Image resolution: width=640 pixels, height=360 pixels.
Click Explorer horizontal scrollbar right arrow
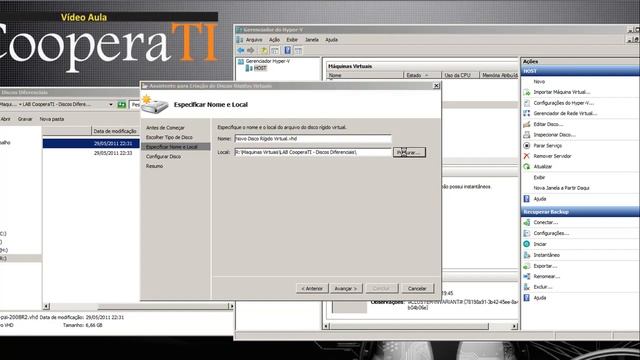tap(231, 306)
